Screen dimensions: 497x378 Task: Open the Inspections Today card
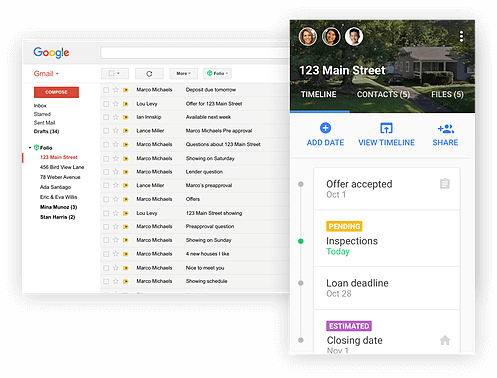pos(387,238)
